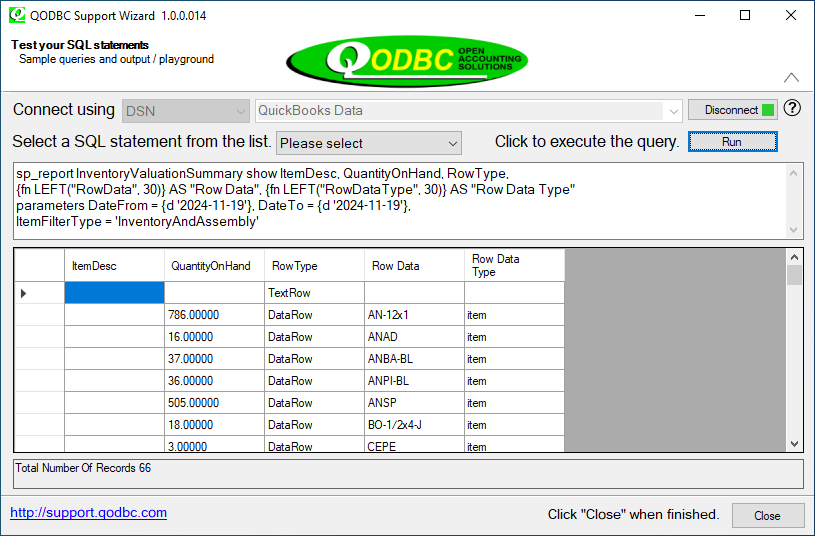Screen dimensions: 815x536
Task: Click the SQL box scroll up arrow
Action: coord(793,173)
